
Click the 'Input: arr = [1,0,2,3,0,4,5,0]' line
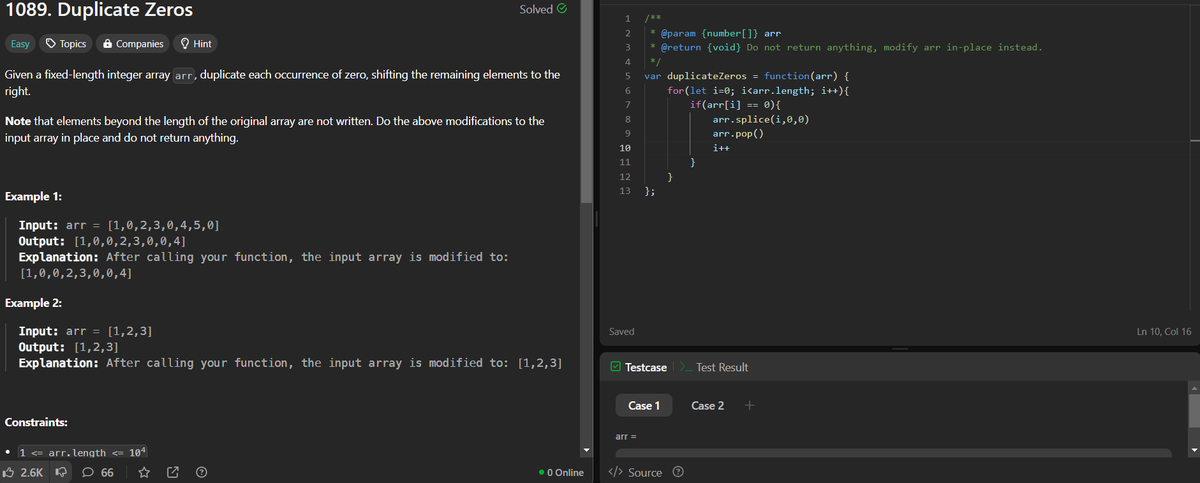[x=120, y=226]
